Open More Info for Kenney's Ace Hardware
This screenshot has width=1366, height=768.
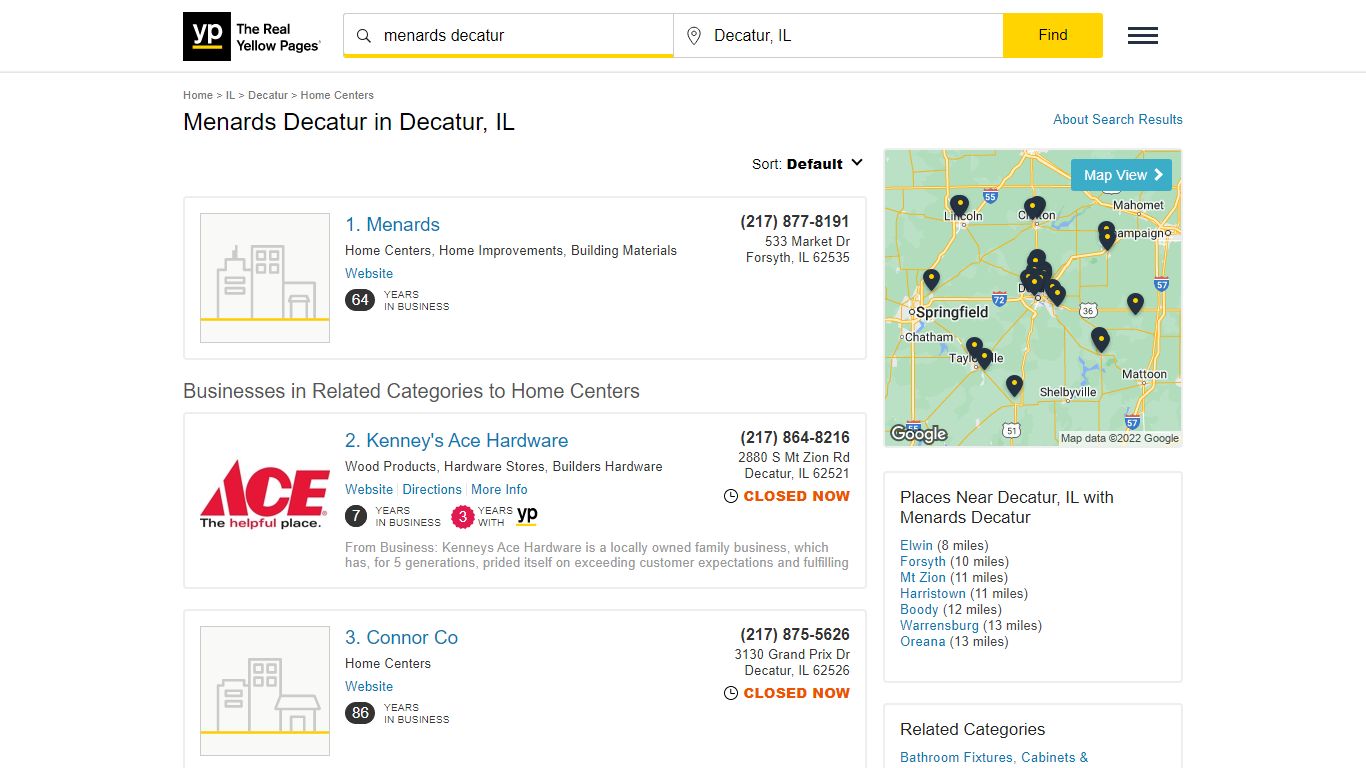pos(499,489)
